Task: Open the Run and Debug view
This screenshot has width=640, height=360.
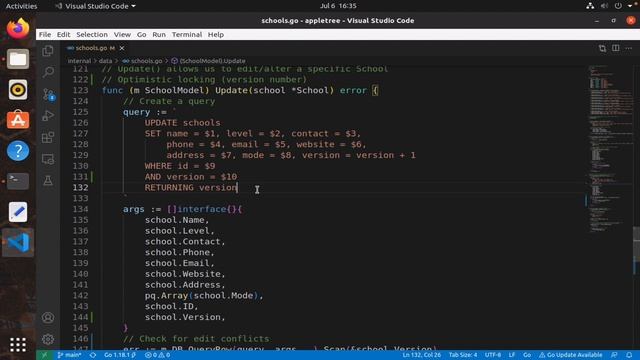Action: [48, 116]
